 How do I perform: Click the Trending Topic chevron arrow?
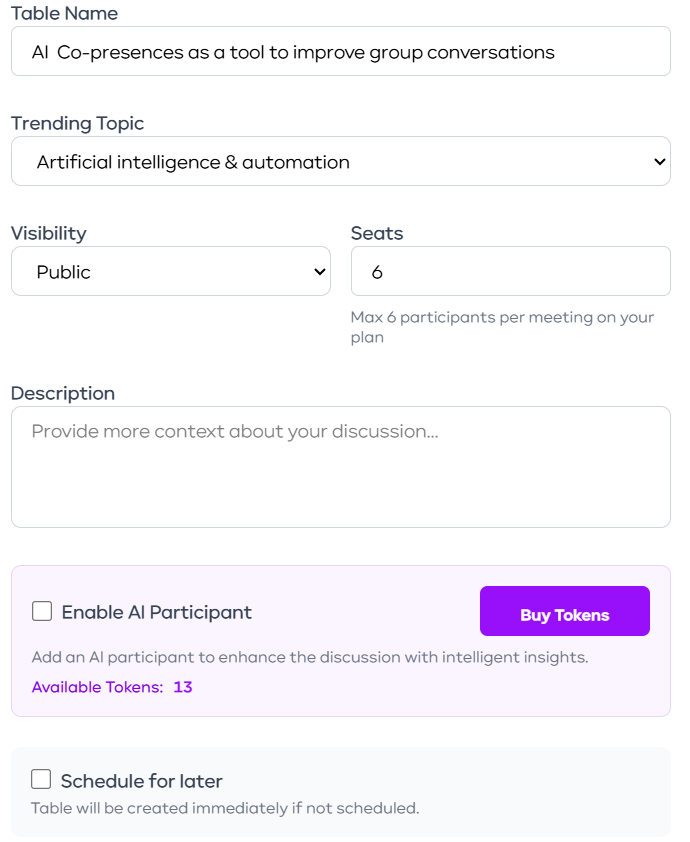pos(658,160)
